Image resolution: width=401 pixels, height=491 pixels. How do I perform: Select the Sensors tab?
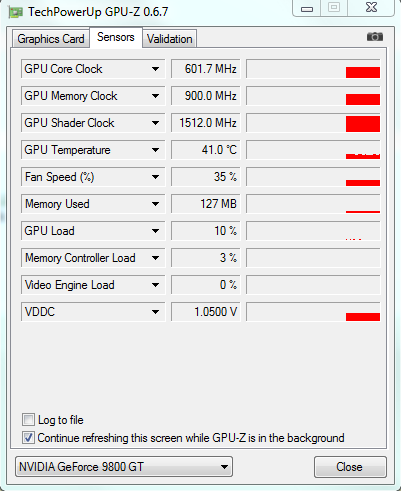pos(116,37)
